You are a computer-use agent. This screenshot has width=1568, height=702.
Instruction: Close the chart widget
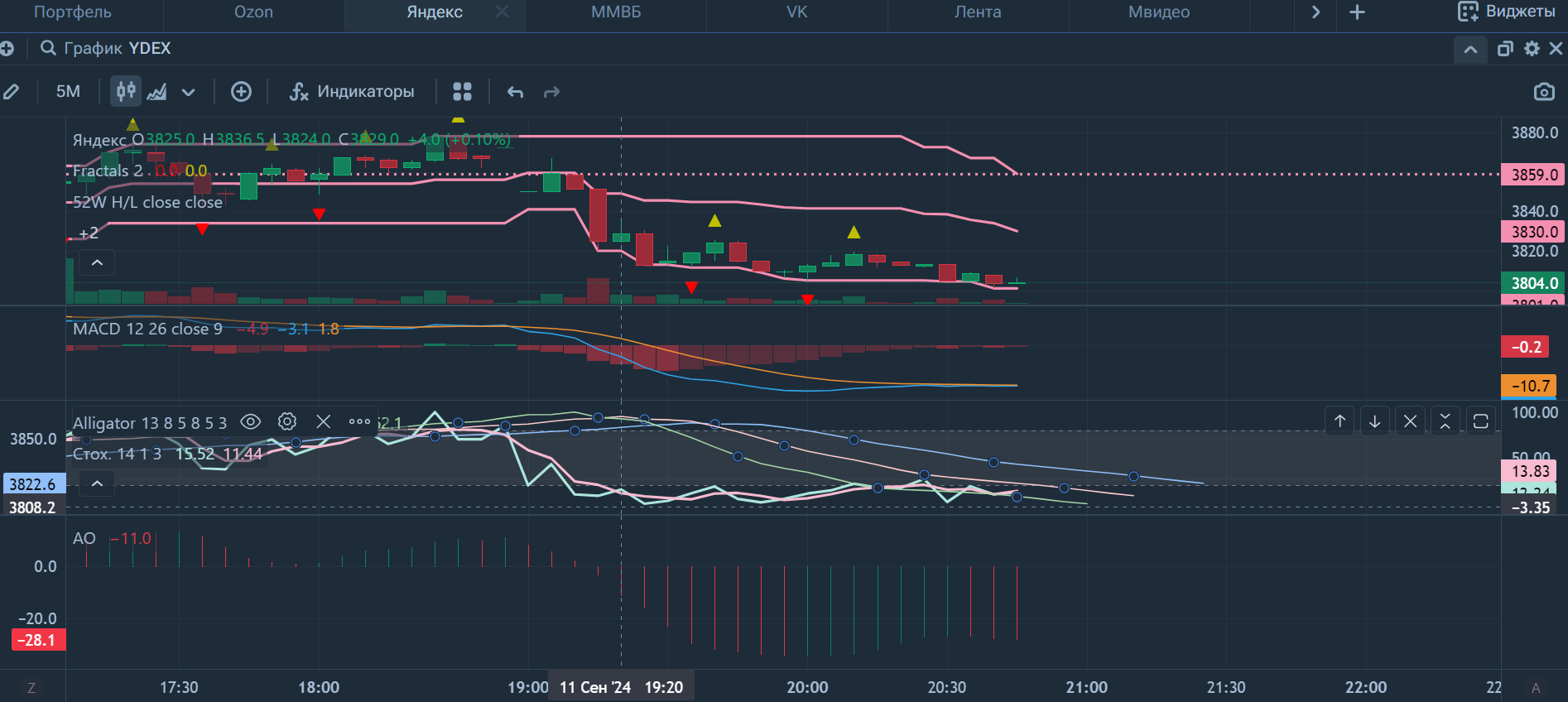[1556, 49]
